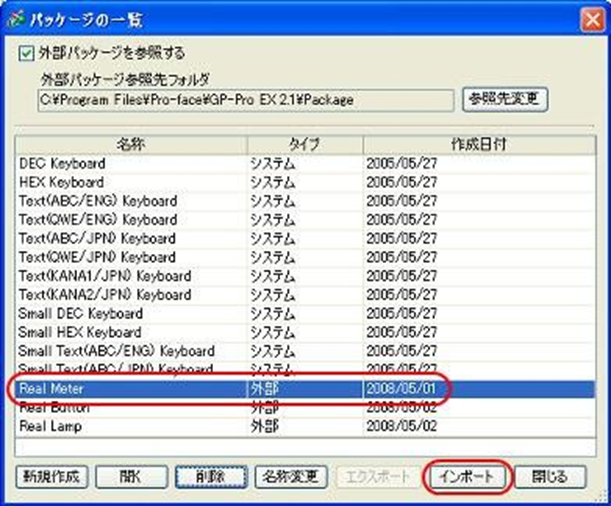Sort by the タイプ column header
Viewport: 611px width, 506px height.
point(305,145)
